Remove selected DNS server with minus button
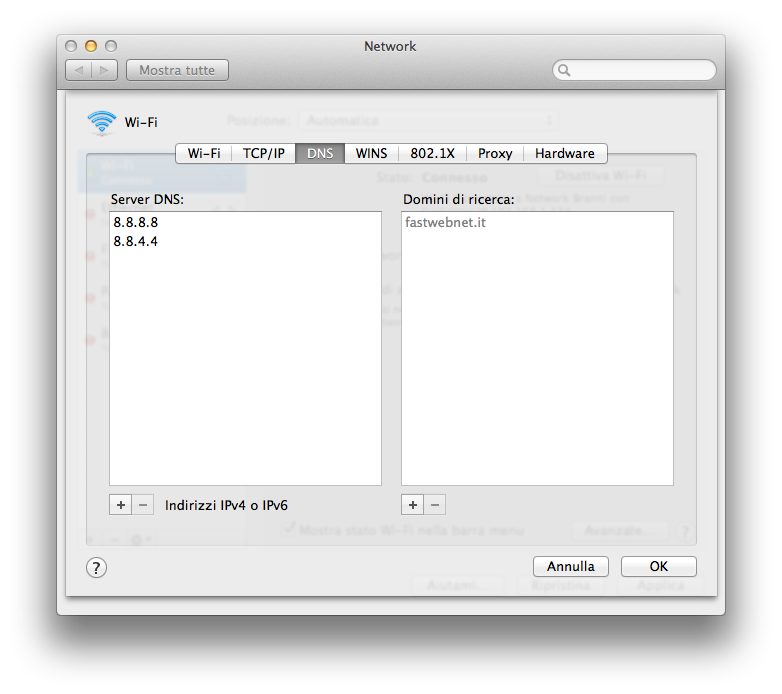 pyautogui.click(x=143, y=505)
